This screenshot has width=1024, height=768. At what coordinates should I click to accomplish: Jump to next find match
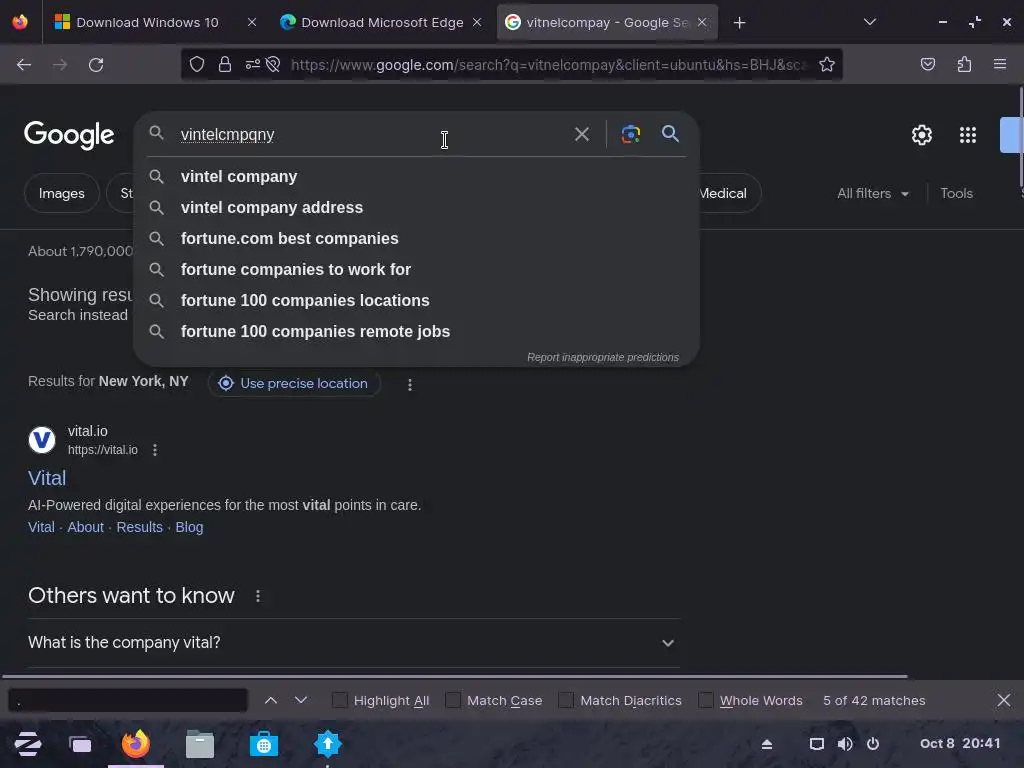pos(300,700)
